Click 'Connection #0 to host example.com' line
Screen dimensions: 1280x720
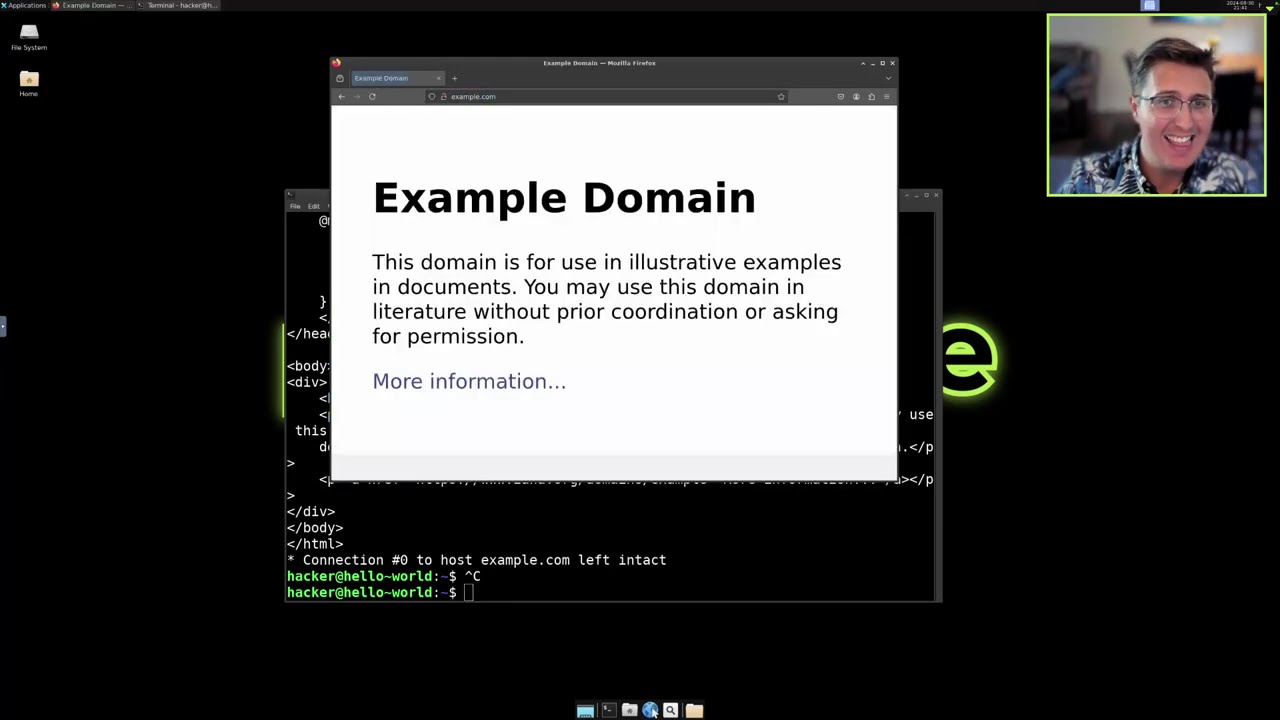pyautogui.click(x=476, y=560)
